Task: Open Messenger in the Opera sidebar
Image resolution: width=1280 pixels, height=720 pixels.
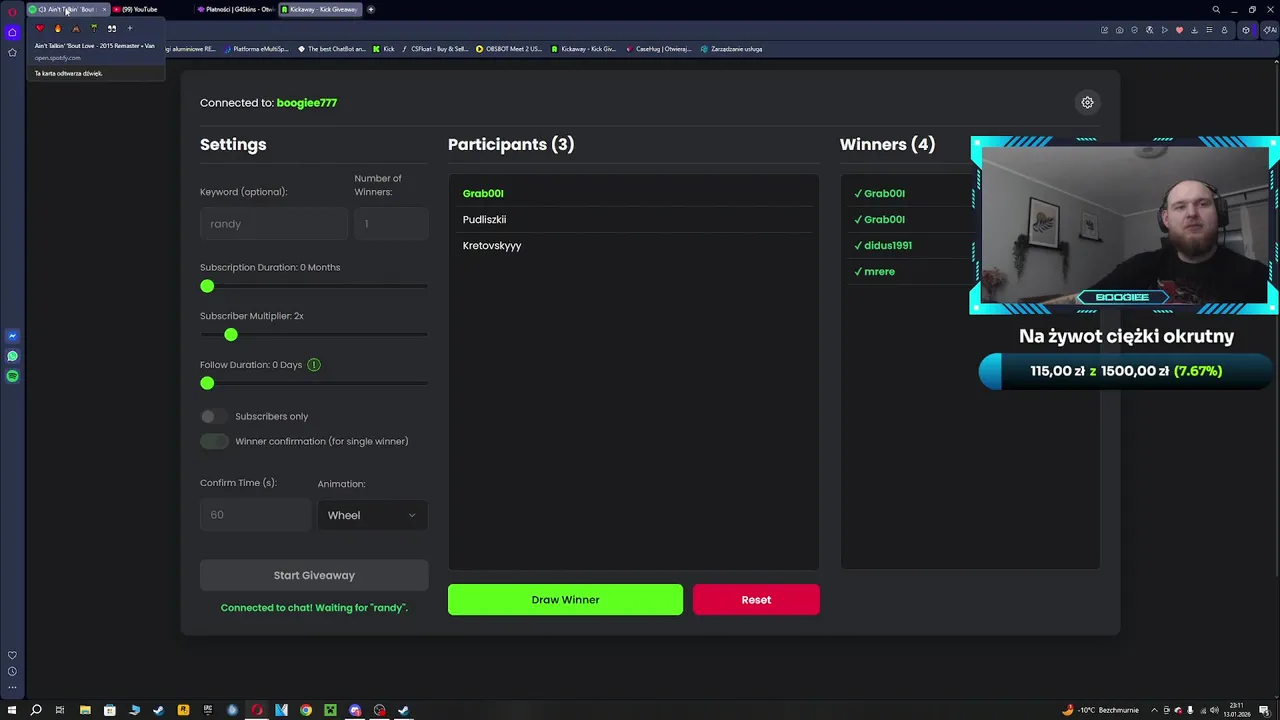Action: (12, 336)
